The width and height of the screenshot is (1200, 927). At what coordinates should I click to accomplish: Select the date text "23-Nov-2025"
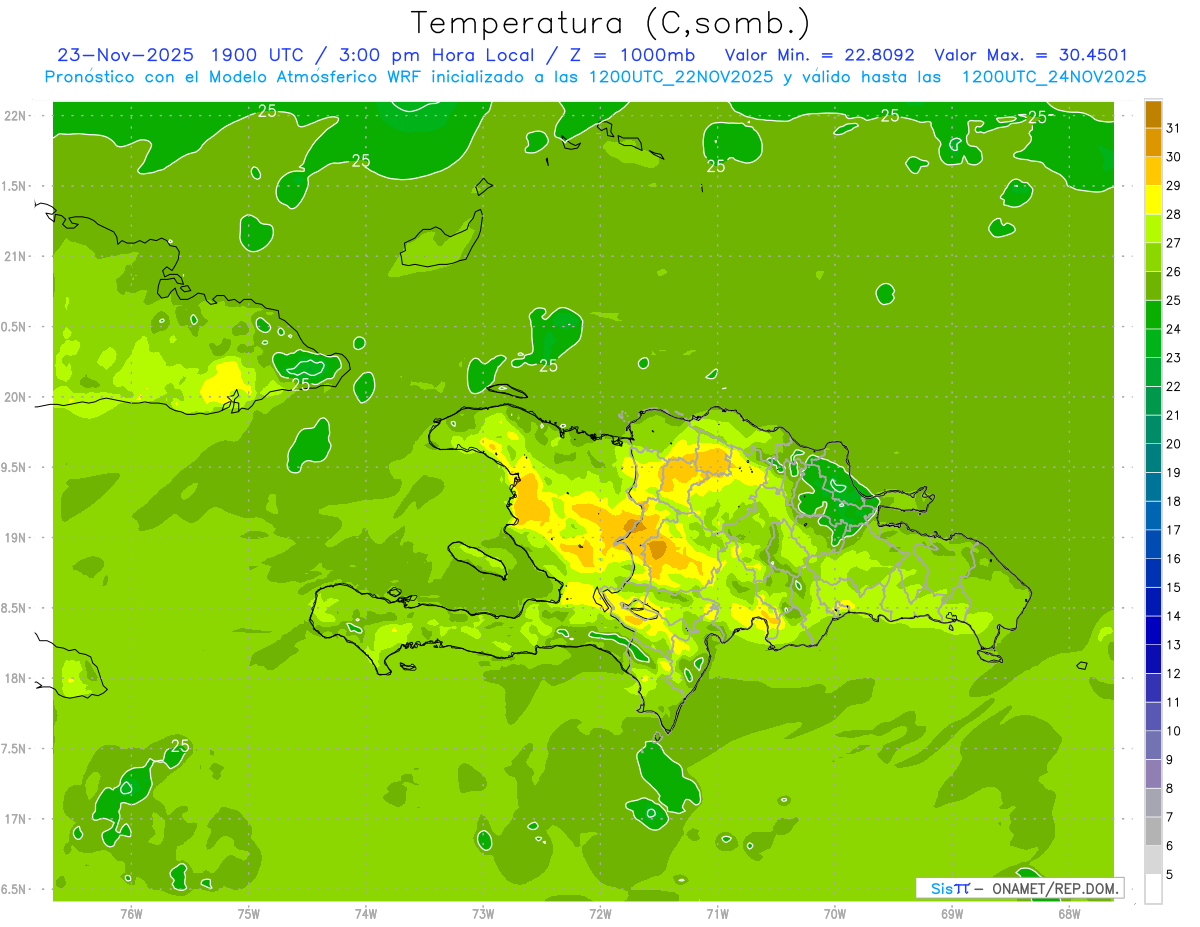[126, 55]
